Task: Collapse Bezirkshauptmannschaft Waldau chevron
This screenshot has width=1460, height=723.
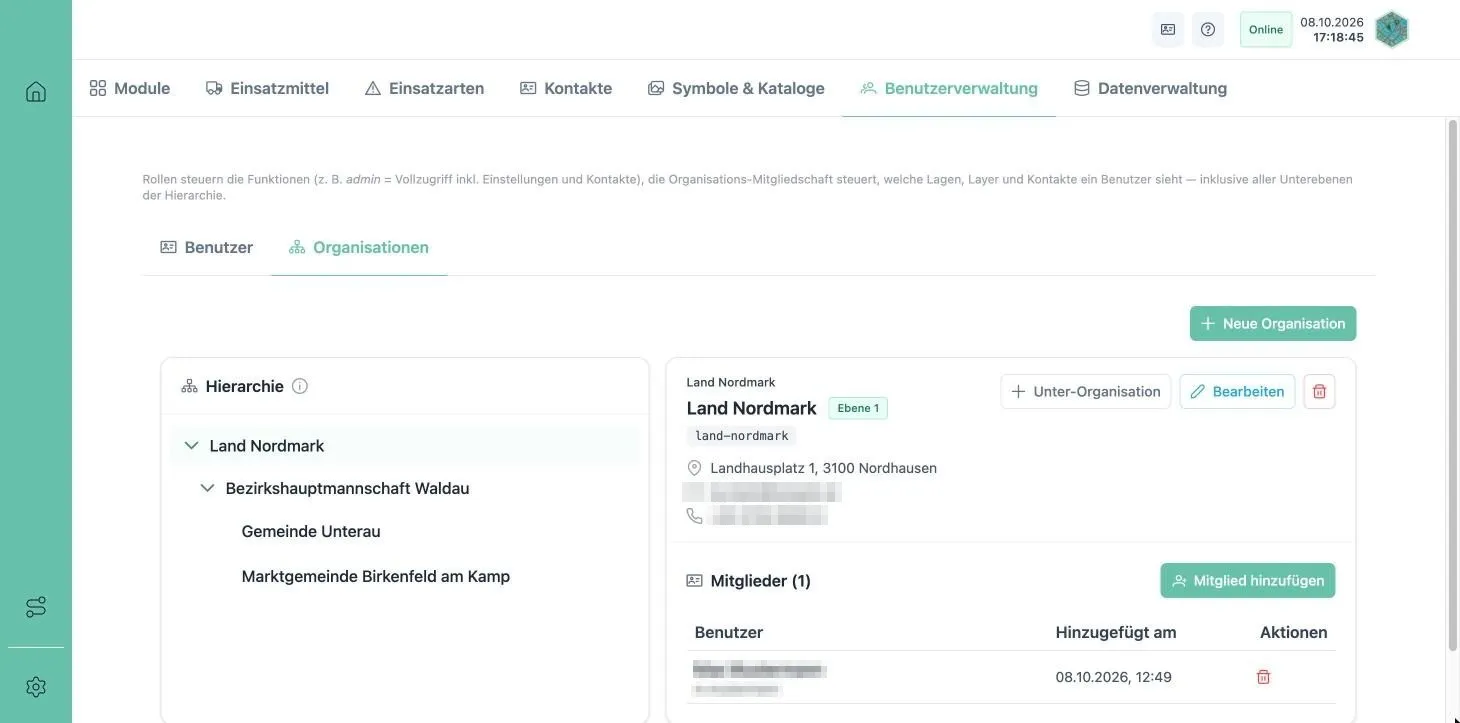Action: (207, 488)
